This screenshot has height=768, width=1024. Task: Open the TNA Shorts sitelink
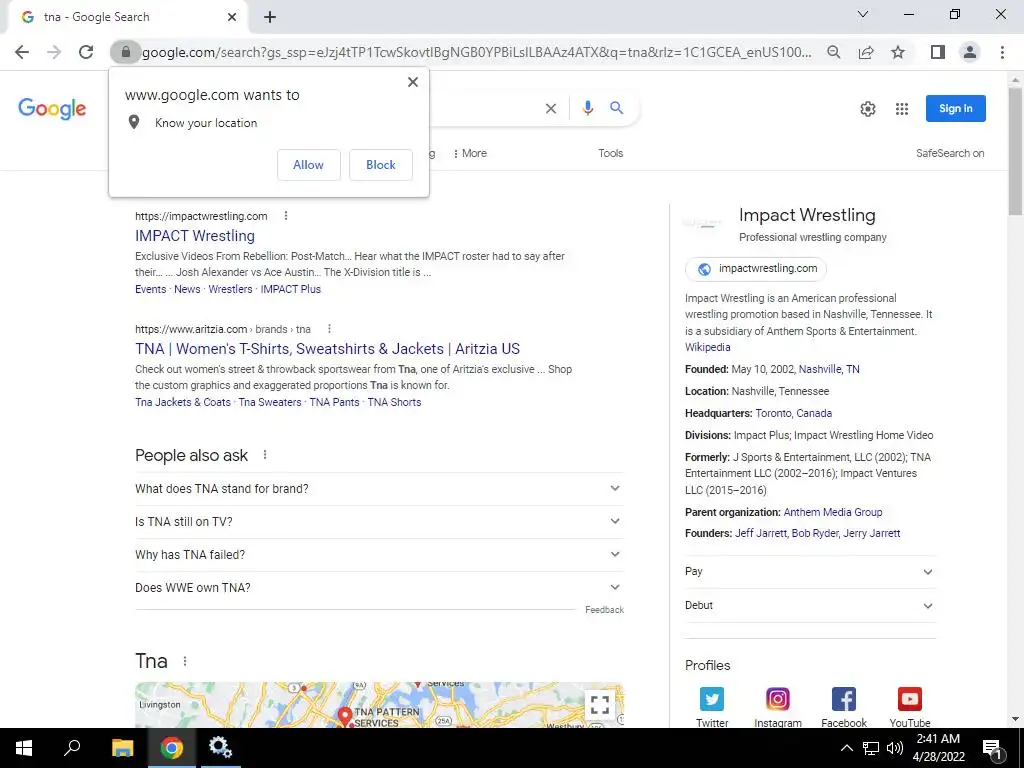(394, 402)
